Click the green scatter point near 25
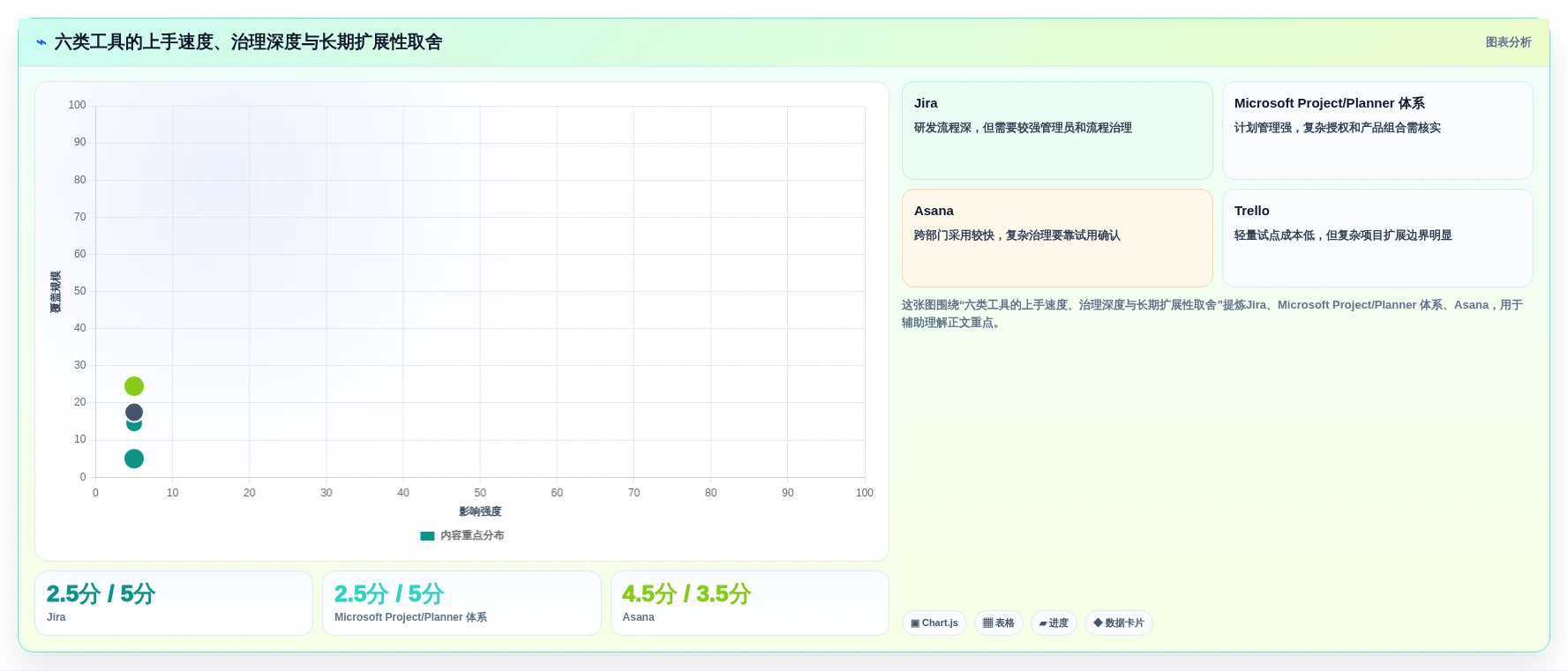This screenshot has width=1568, height=671. (x=134, y=386)
